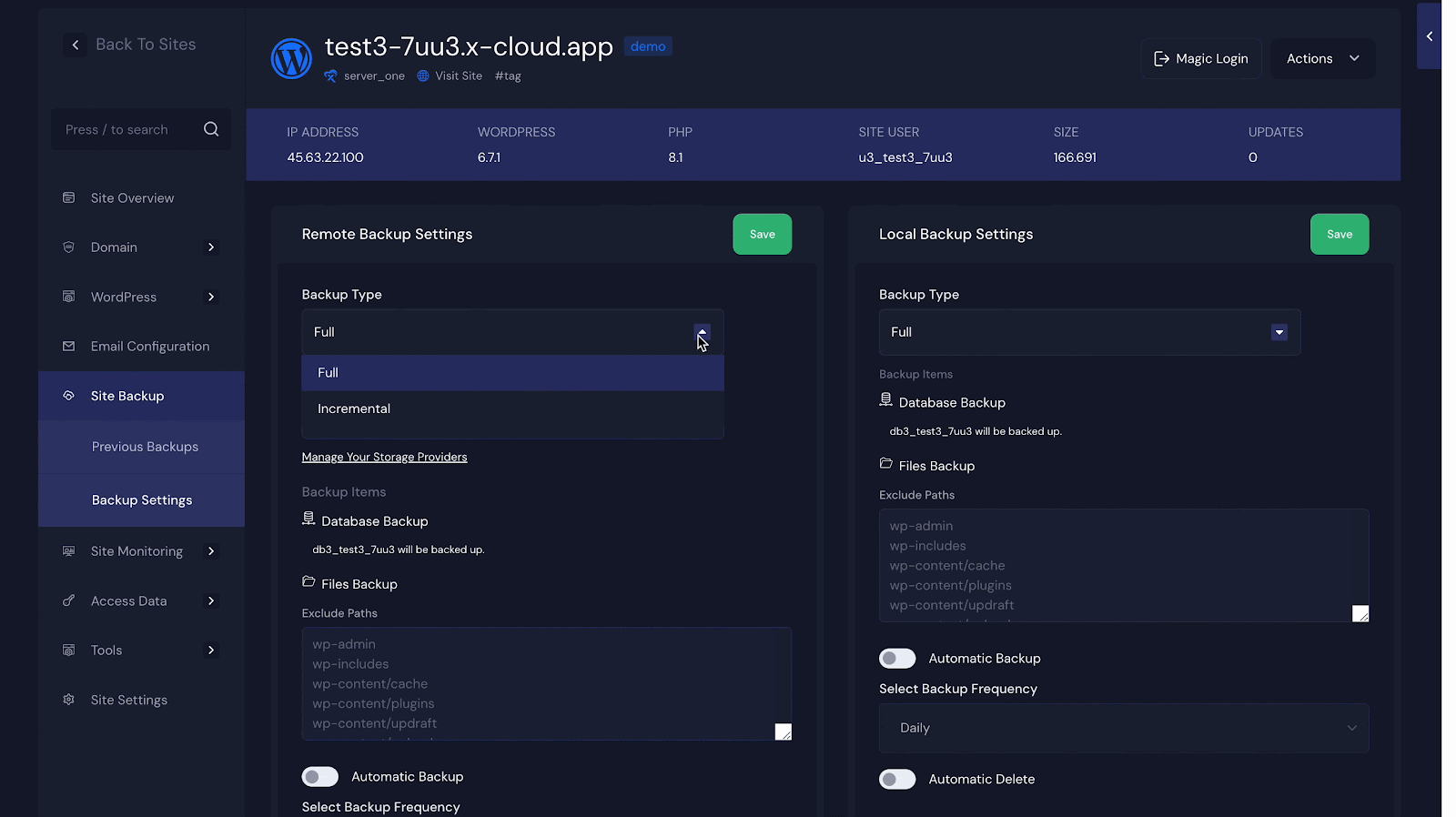Expand the WordPress submenu chevron

211,297
